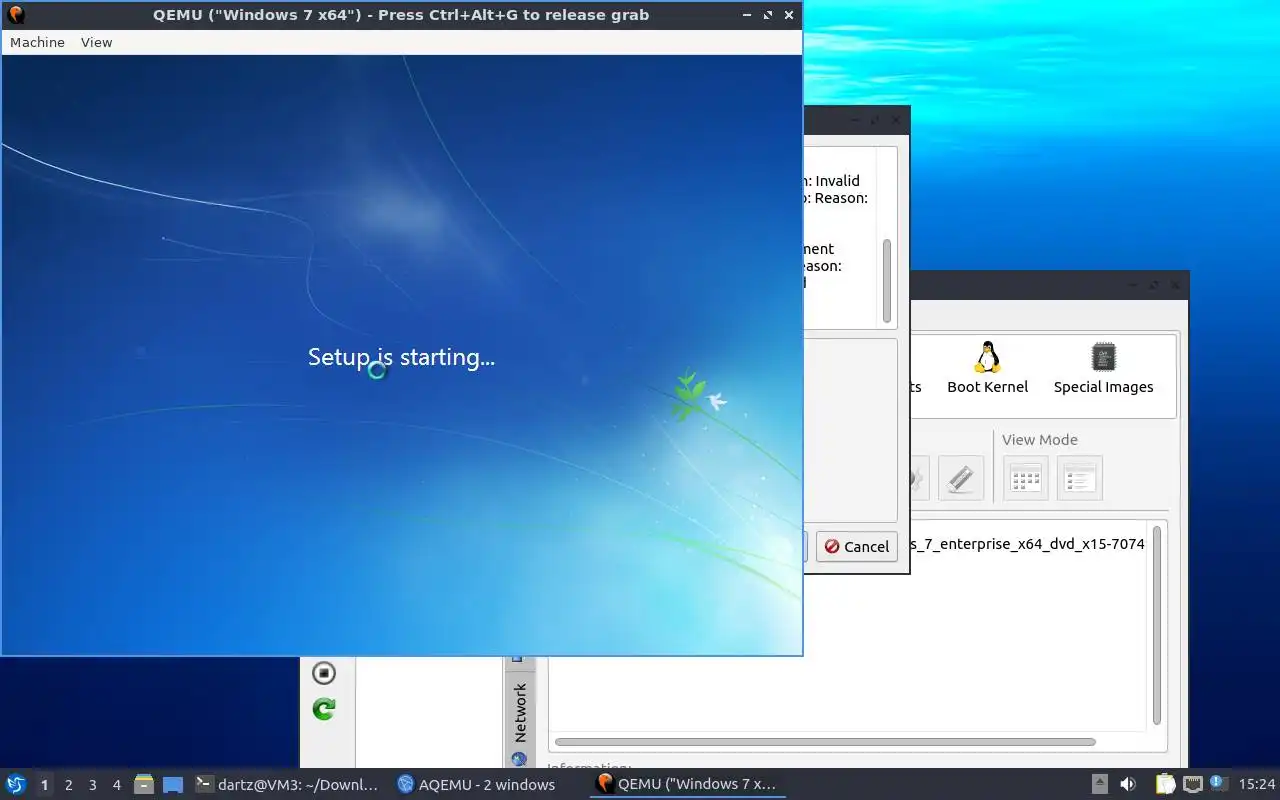Click the show desktop icon on taskbar
1280x800 pixels.
coord(173,785)
